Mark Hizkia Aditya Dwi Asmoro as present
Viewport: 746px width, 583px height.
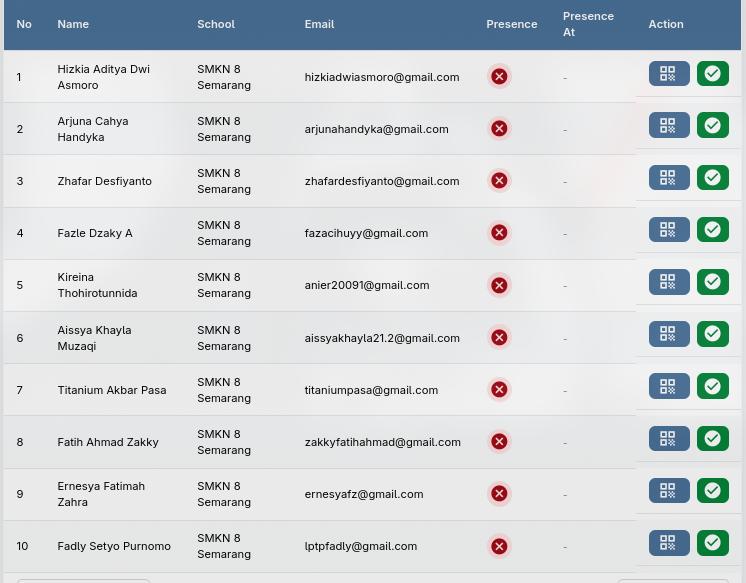click(x=712, y=74)
